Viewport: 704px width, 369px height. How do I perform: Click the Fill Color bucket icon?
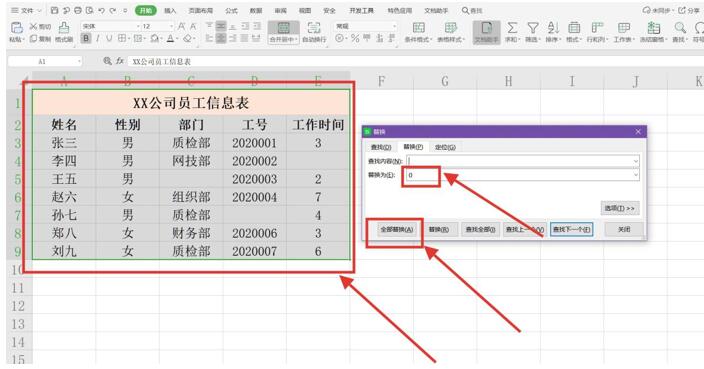pos(154,39)
